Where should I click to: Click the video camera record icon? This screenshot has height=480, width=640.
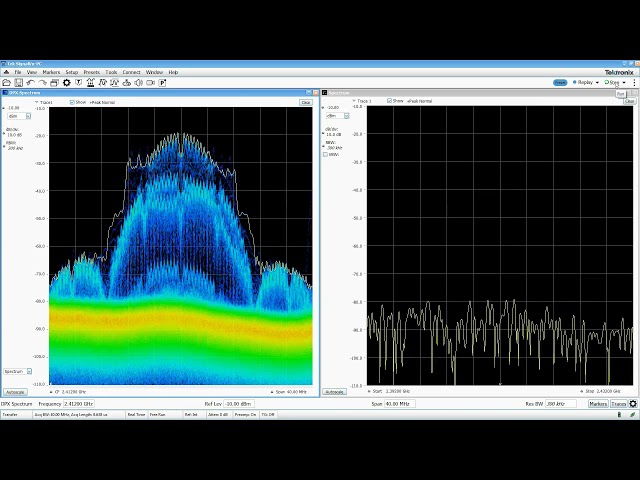151,83
